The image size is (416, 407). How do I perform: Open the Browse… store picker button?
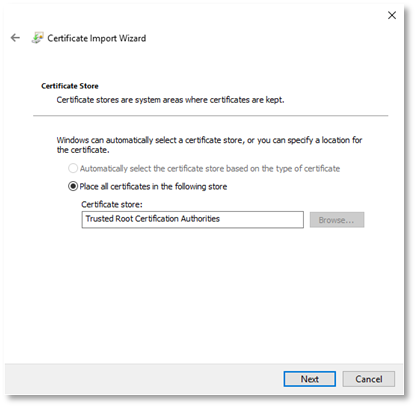(337, 220)
